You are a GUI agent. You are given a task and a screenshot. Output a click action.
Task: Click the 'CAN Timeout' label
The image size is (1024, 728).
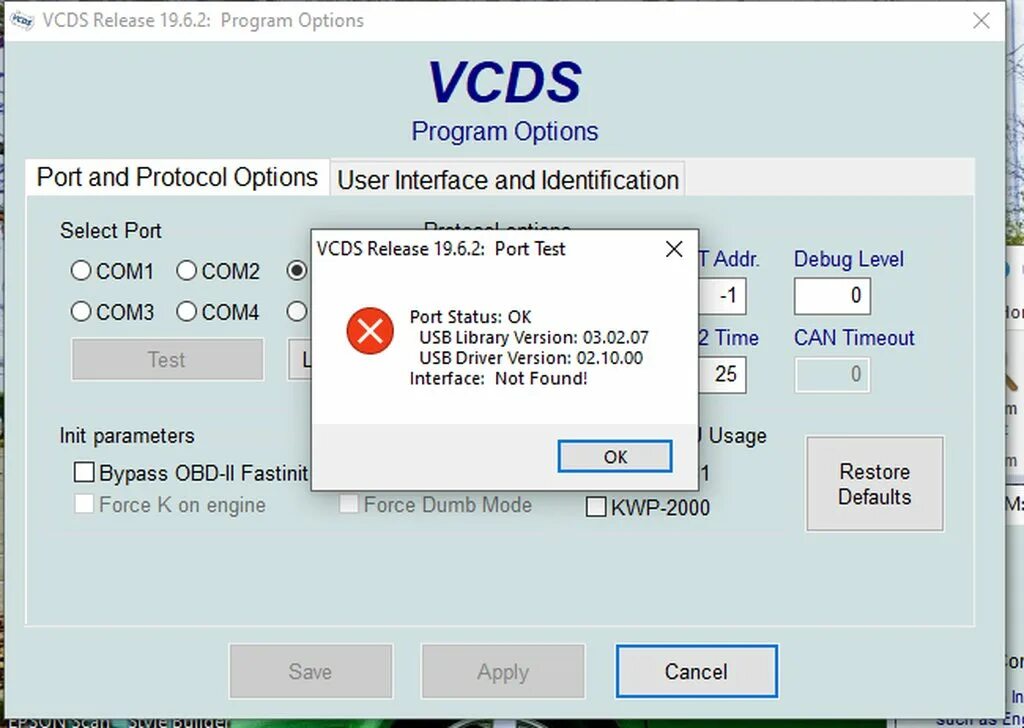[x=854, y=338]
